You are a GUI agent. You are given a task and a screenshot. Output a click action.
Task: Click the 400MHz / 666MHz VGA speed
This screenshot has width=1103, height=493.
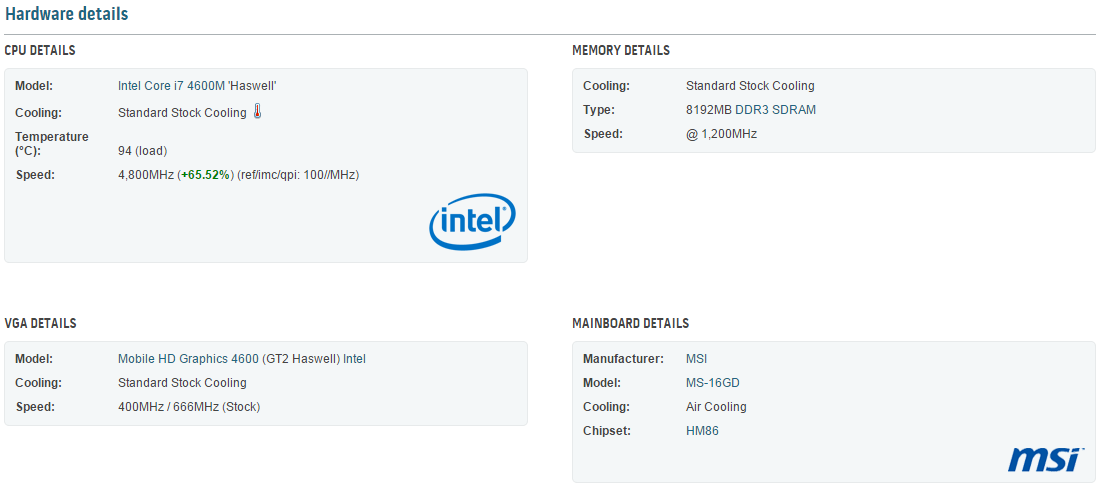[x=189, y=407]
